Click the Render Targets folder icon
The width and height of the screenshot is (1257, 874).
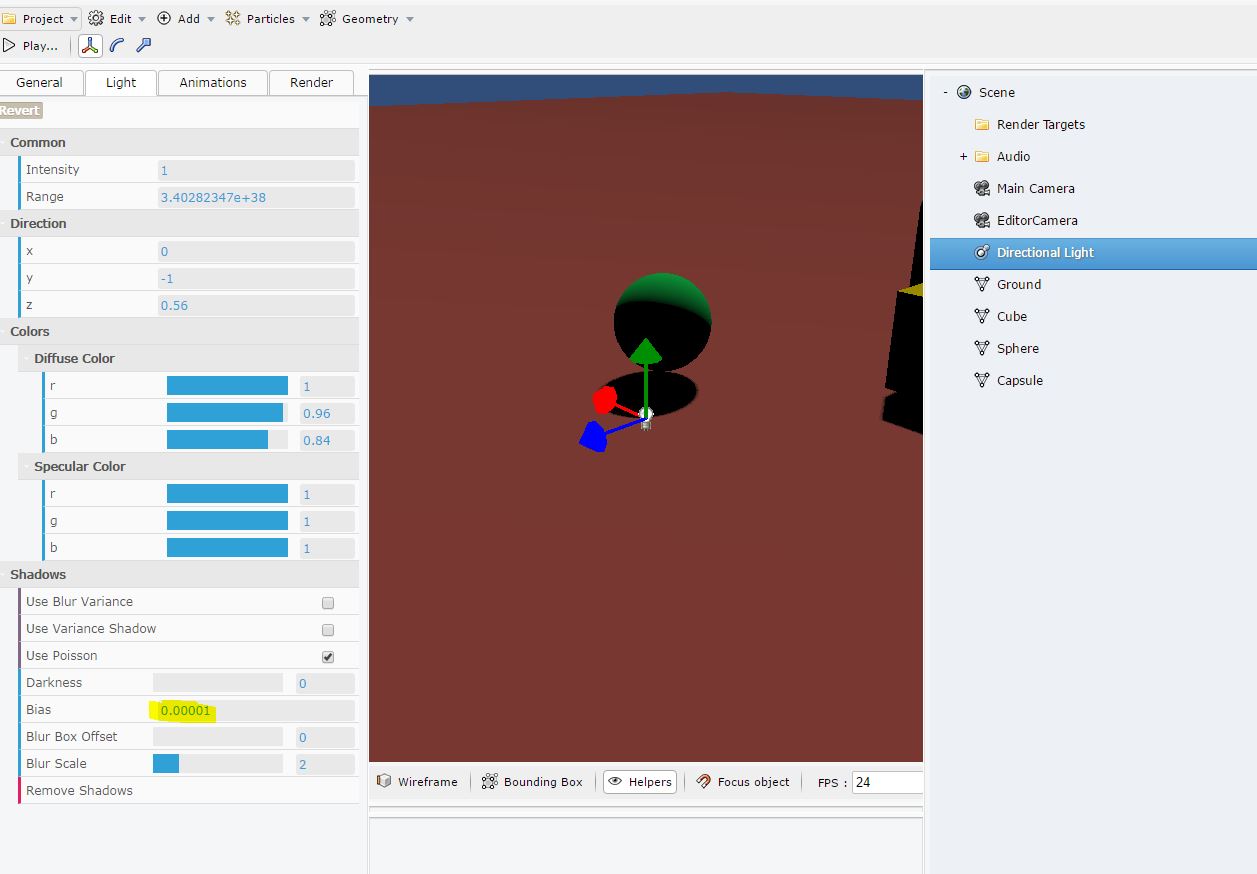click(982, 125)
